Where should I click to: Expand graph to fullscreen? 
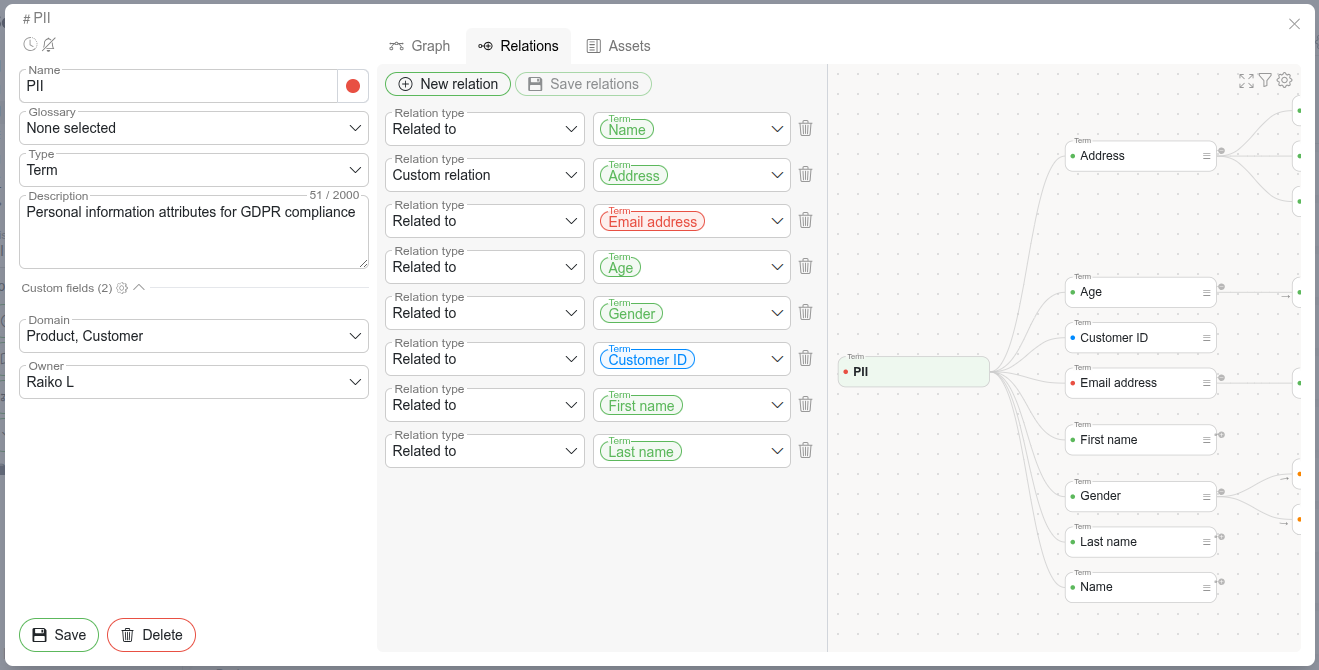(1246, 81)
